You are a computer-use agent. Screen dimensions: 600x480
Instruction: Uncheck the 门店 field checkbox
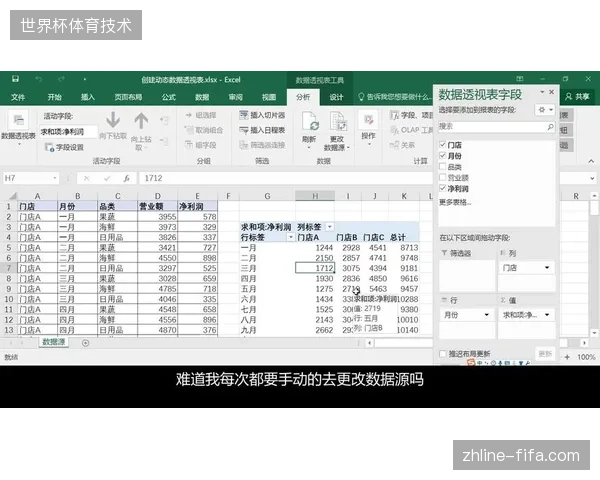(x=443, y=145)
